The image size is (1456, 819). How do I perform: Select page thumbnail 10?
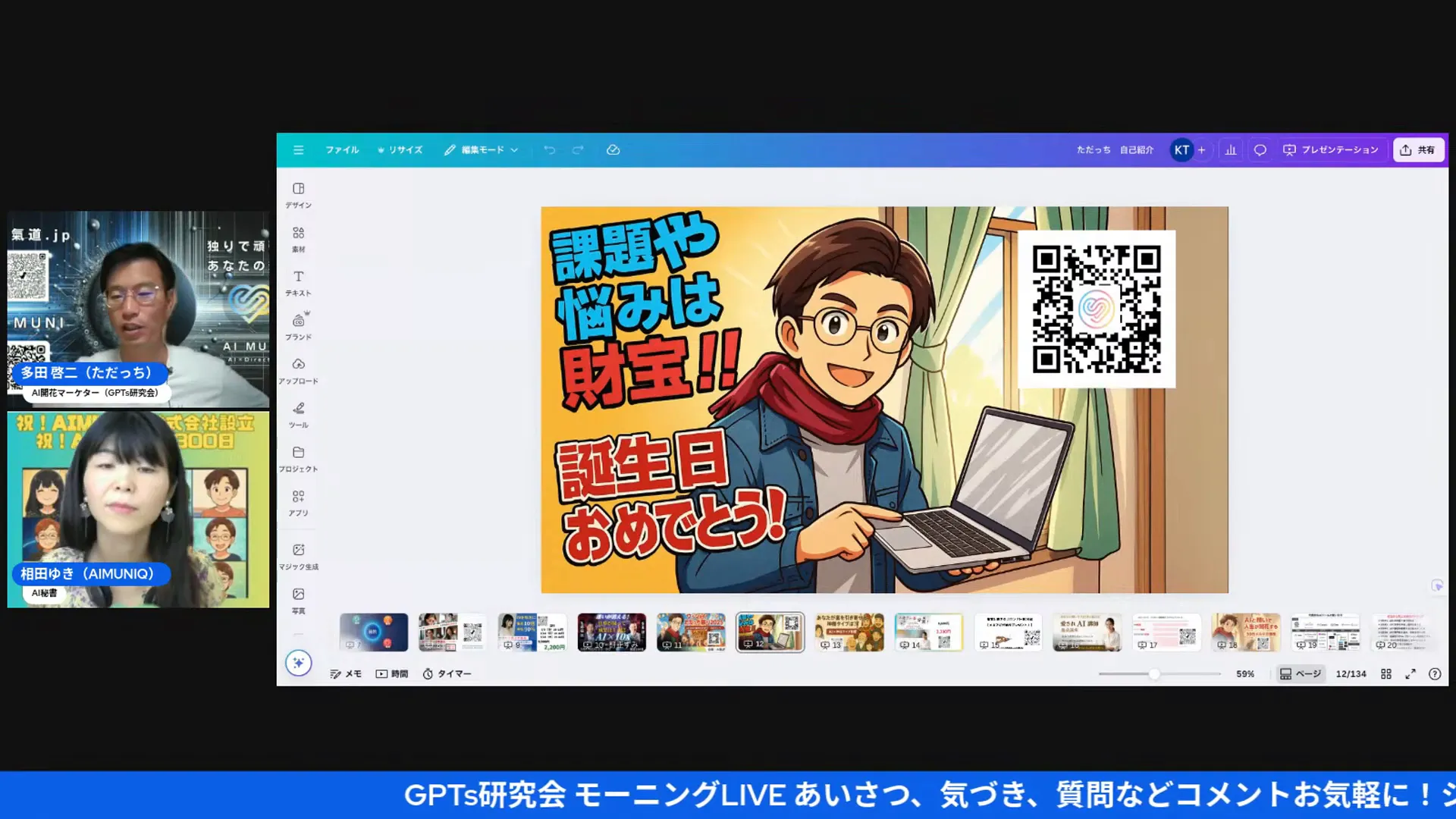point(611,632)
